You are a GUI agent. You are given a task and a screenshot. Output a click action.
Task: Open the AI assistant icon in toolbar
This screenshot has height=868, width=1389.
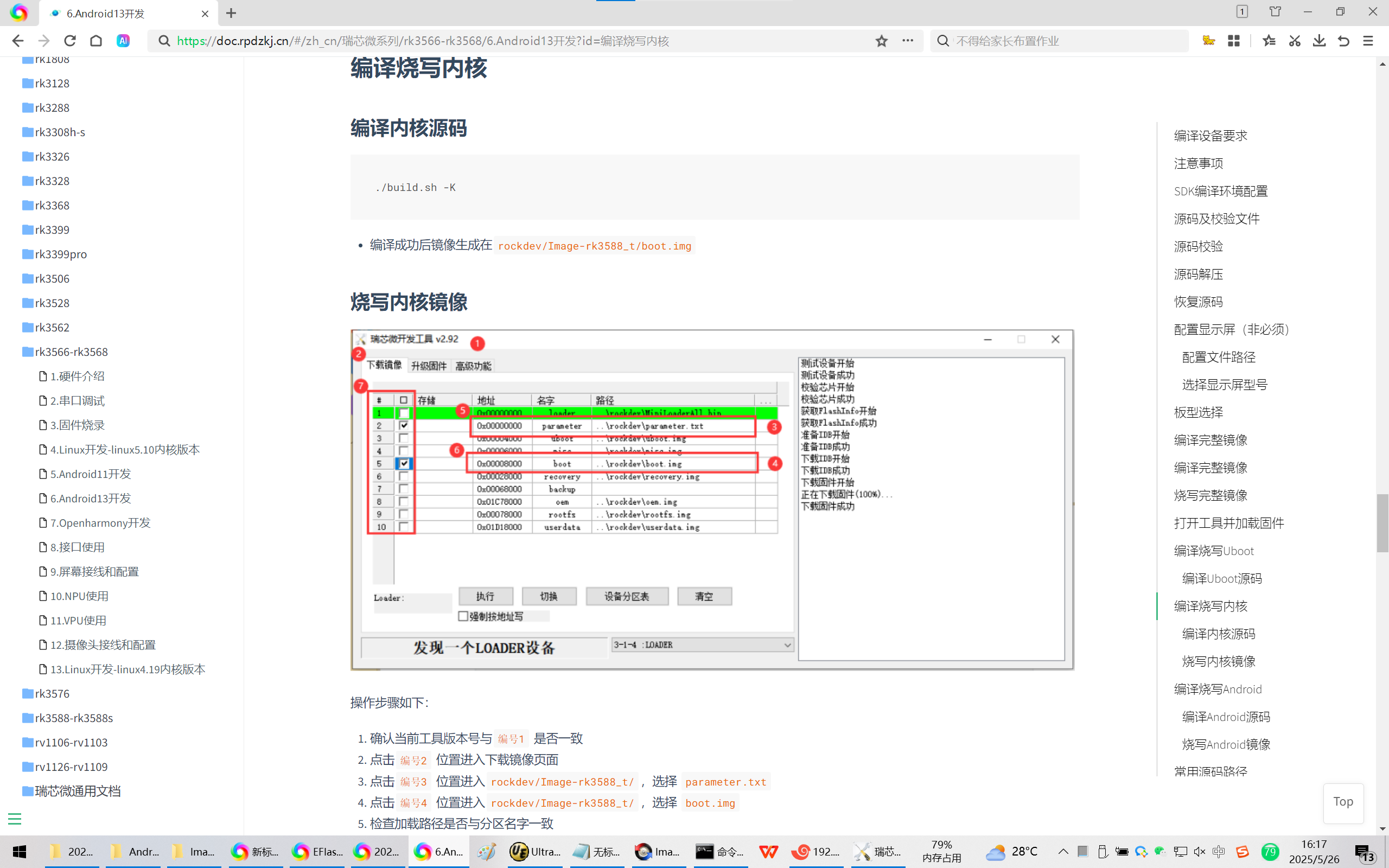click(123, 41)
